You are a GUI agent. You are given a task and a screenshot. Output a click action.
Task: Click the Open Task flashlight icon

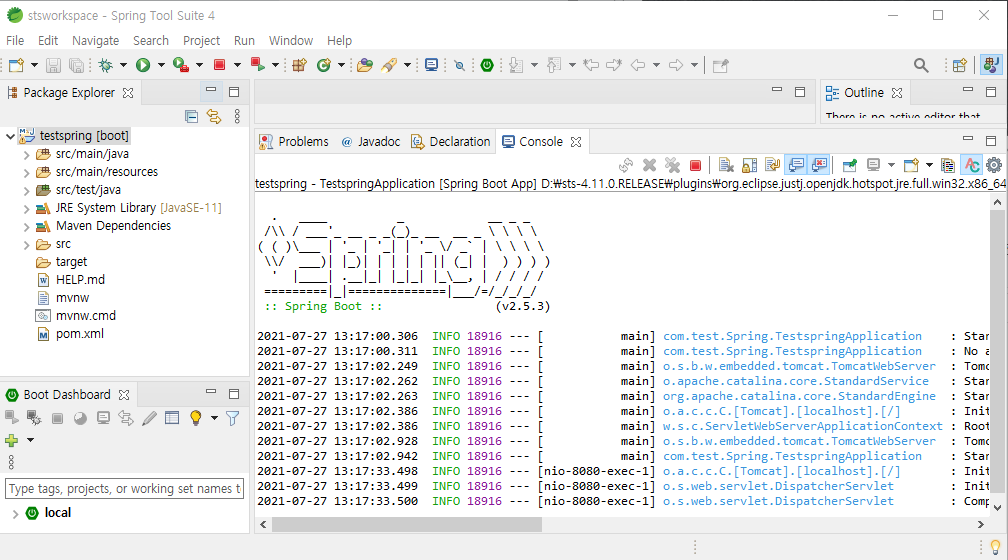(389, 65)
